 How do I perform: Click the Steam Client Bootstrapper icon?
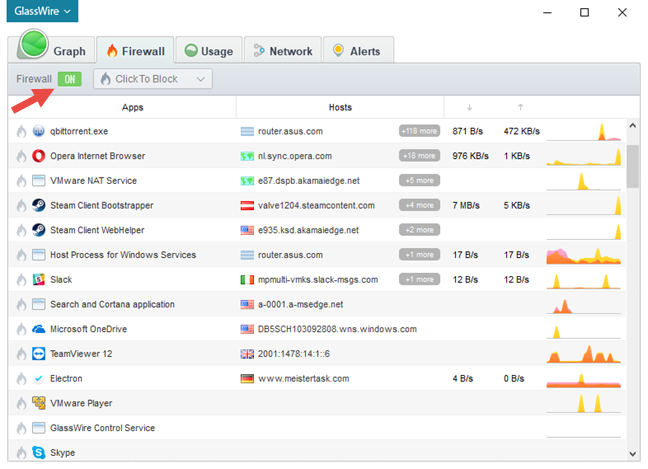(38, 205)
